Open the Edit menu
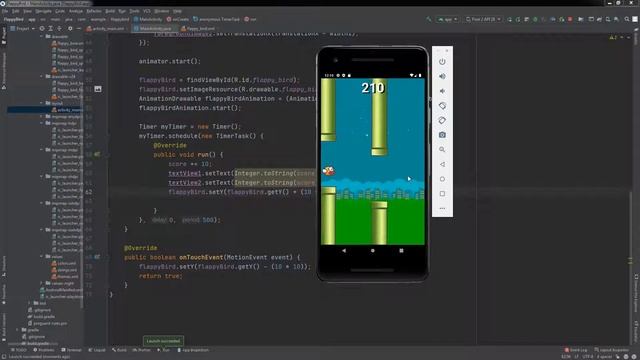 click(16, 11)
